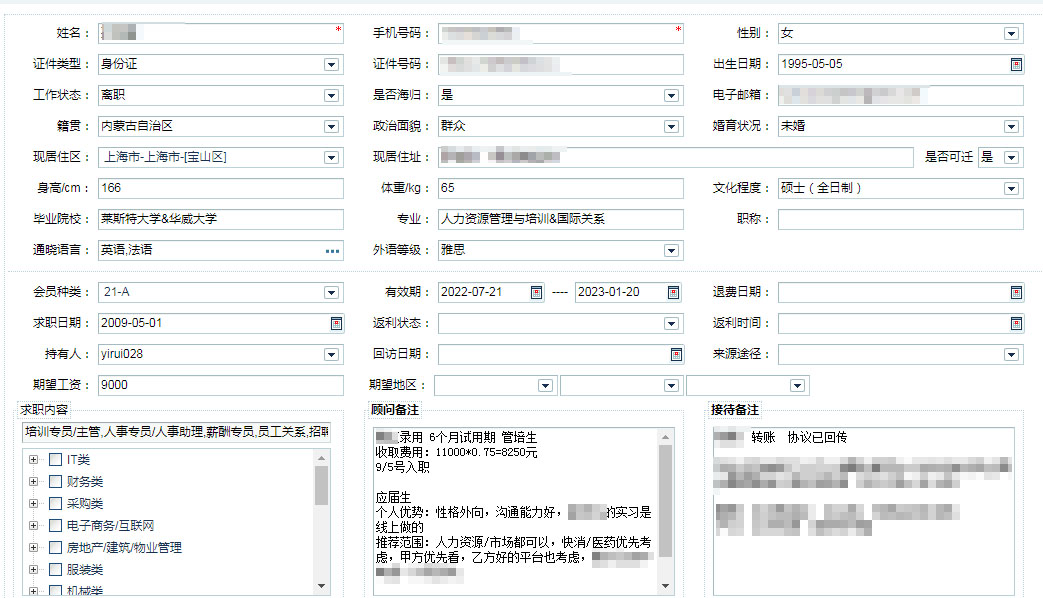Open the 是否可迁 dropdown
The image size is (1043, 598).
coord(1011,158)
